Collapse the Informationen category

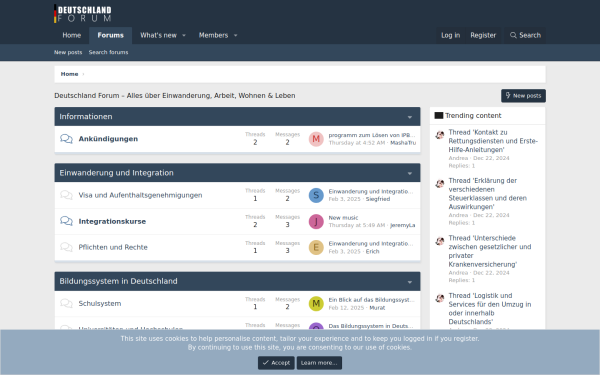[410, 117]
